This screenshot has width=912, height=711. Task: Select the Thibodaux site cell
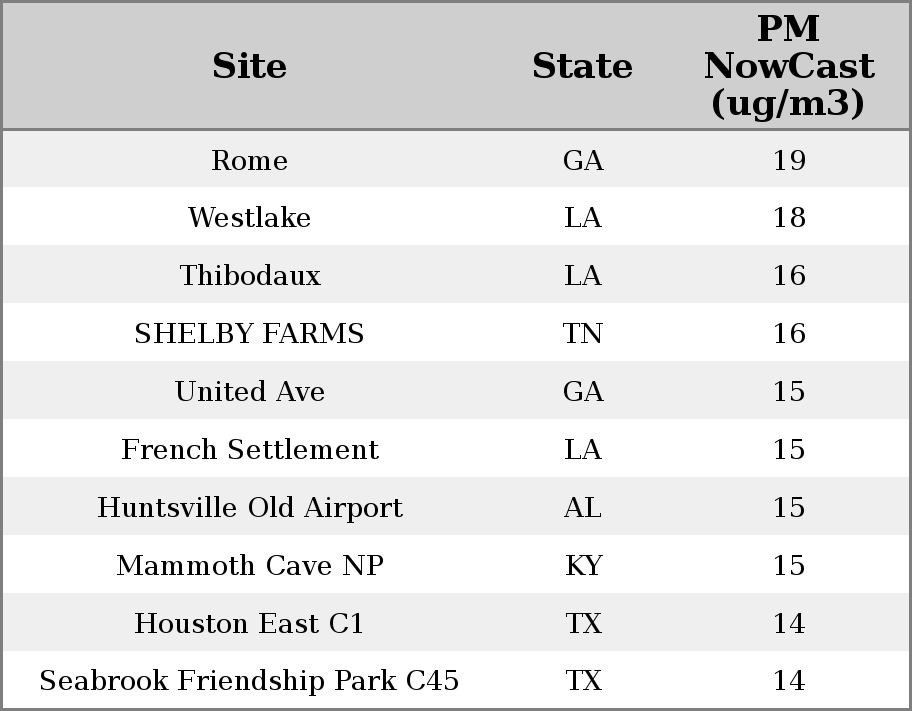pos(250,275)
